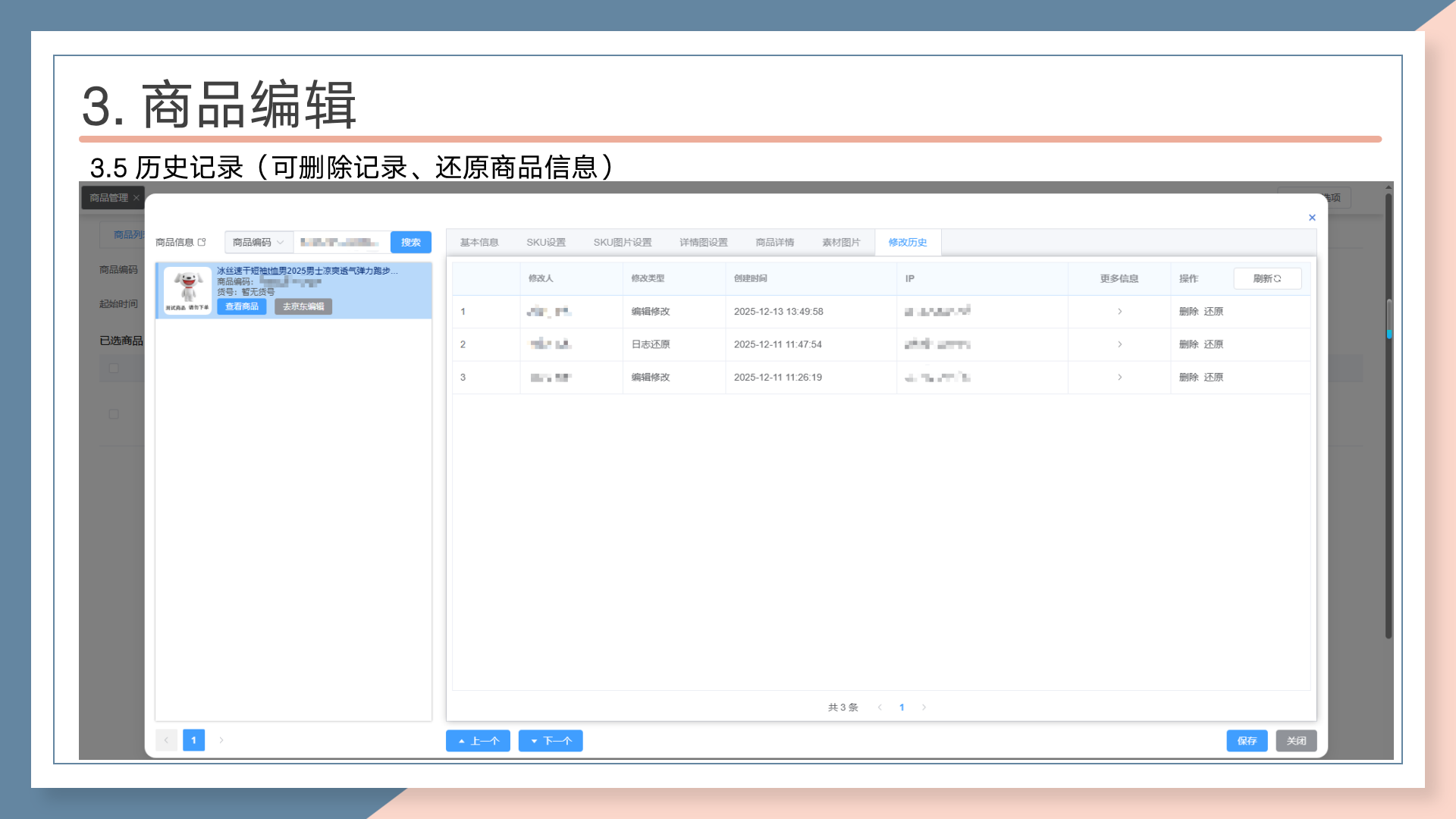
Task: Close the 商品管理 tab with its X
Action: (x=136, y=198)
